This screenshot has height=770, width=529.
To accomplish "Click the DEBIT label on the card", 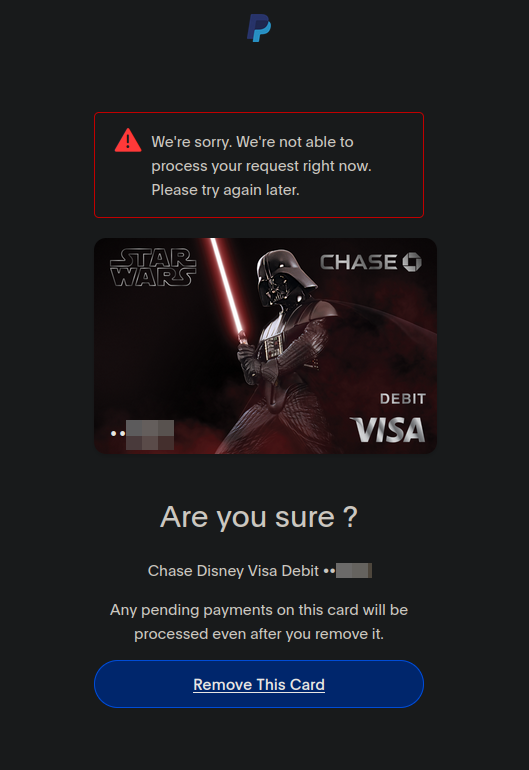I will (x=403, y=399).
